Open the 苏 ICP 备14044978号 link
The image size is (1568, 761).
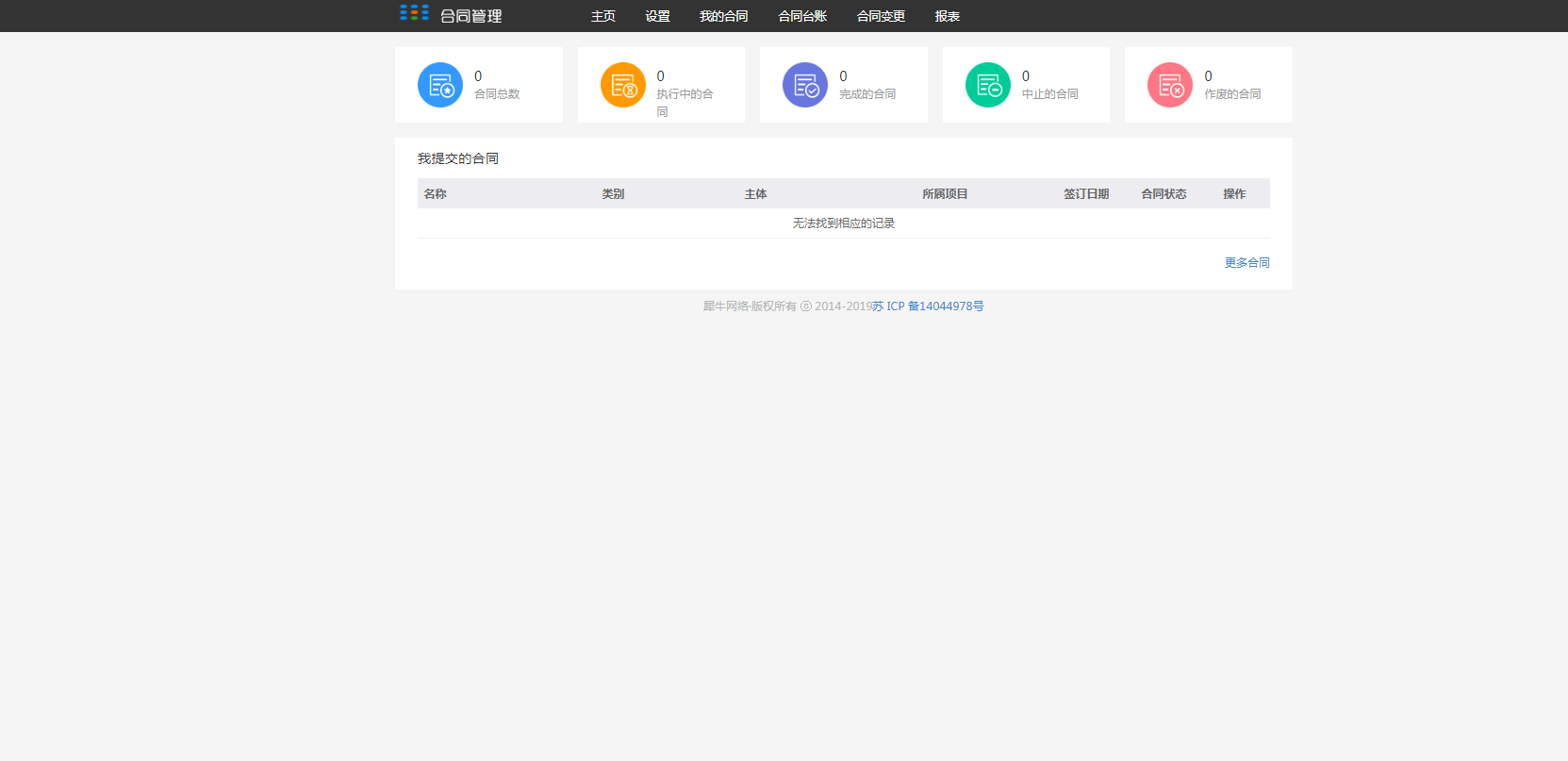(x=928, y=306)
